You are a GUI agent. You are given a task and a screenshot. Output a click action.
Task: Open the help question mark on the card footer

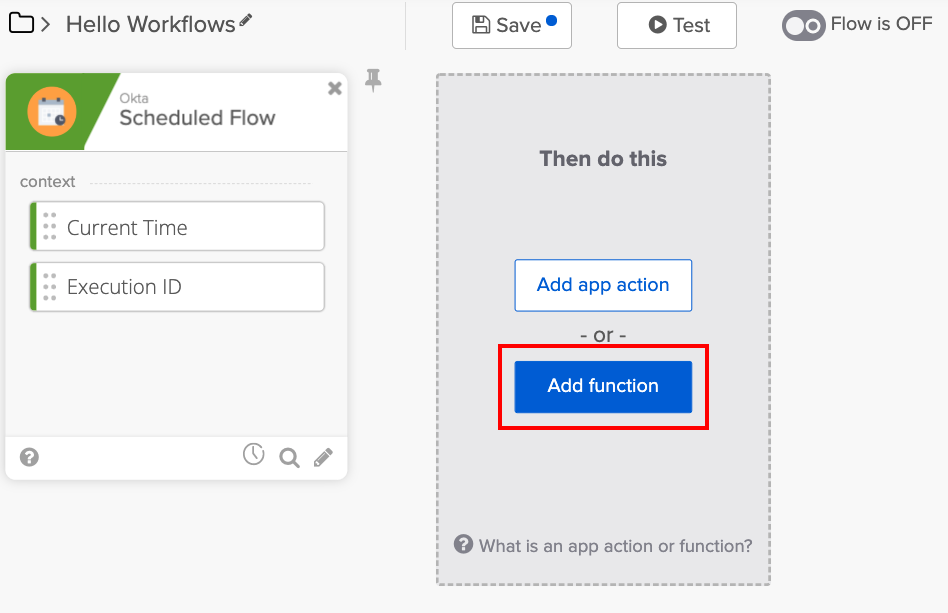30,457
